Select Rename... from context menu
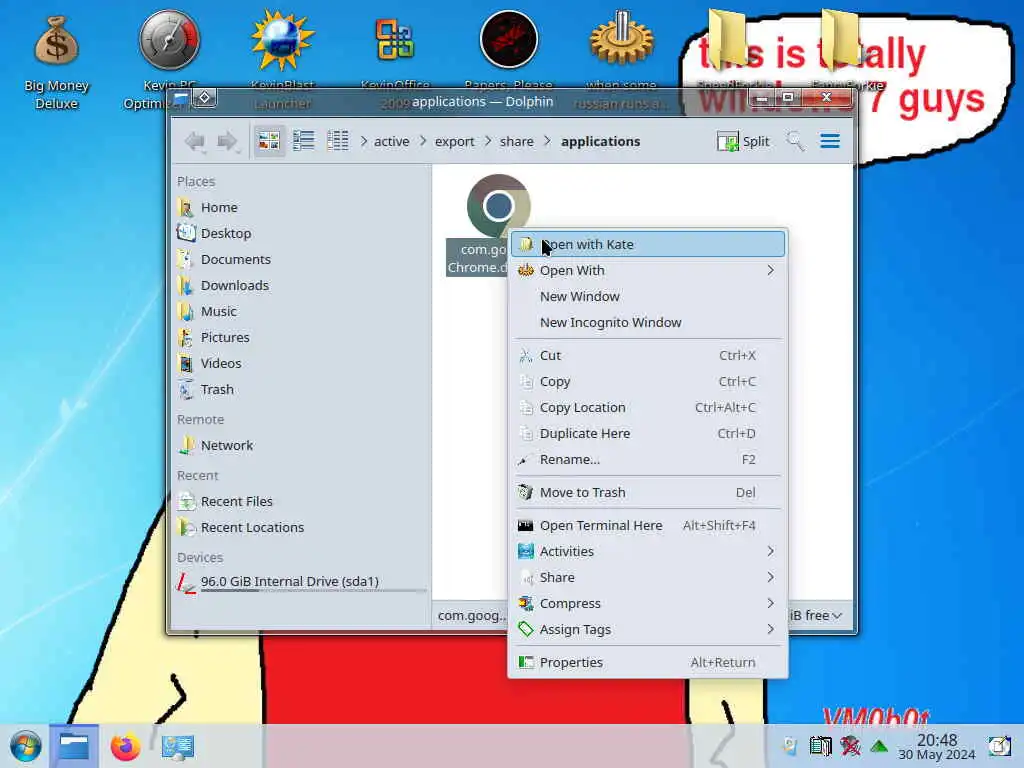 coord(648,460)
